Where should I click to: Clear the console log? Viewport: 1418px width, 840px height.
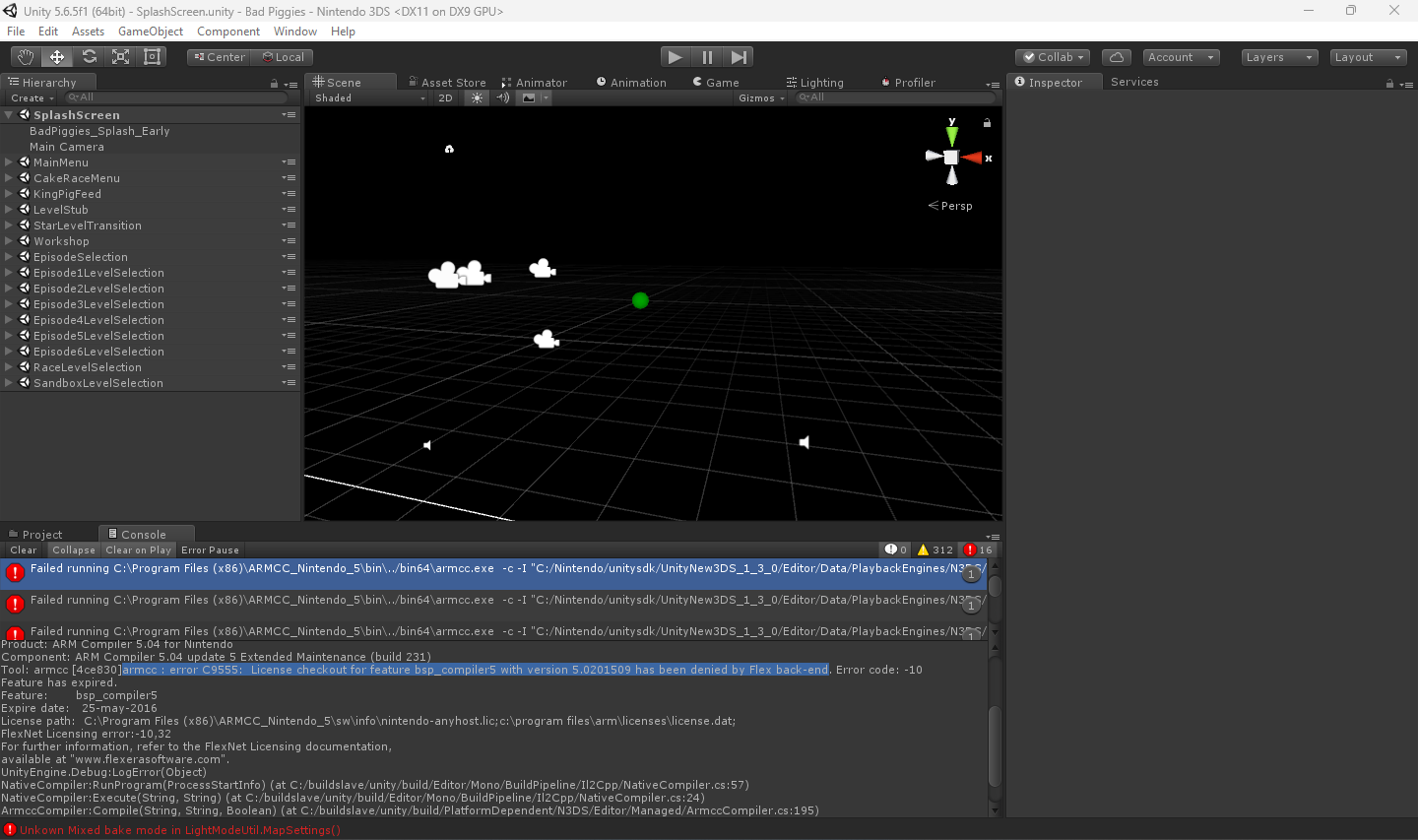click(24, 550)
